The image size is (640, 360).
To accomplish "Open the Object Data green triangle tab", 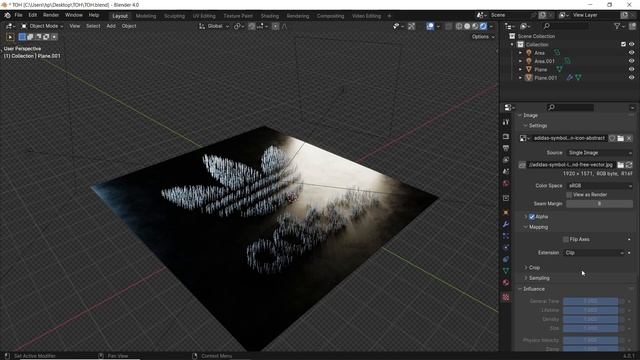I will [506, 271].
